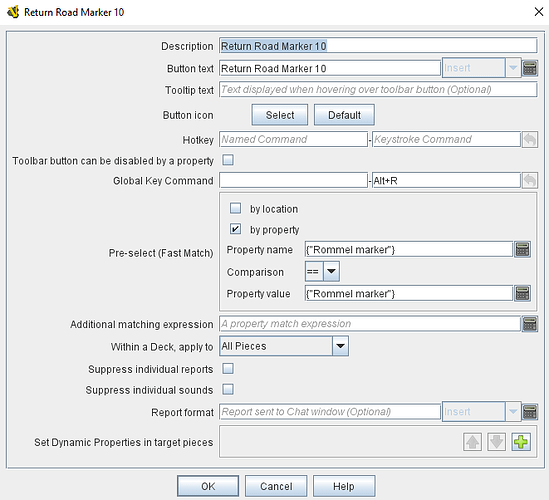This screenshot has height=500, width=549.
Task: Uncheck the 'by property' checkbox
Action: [235, 229]
